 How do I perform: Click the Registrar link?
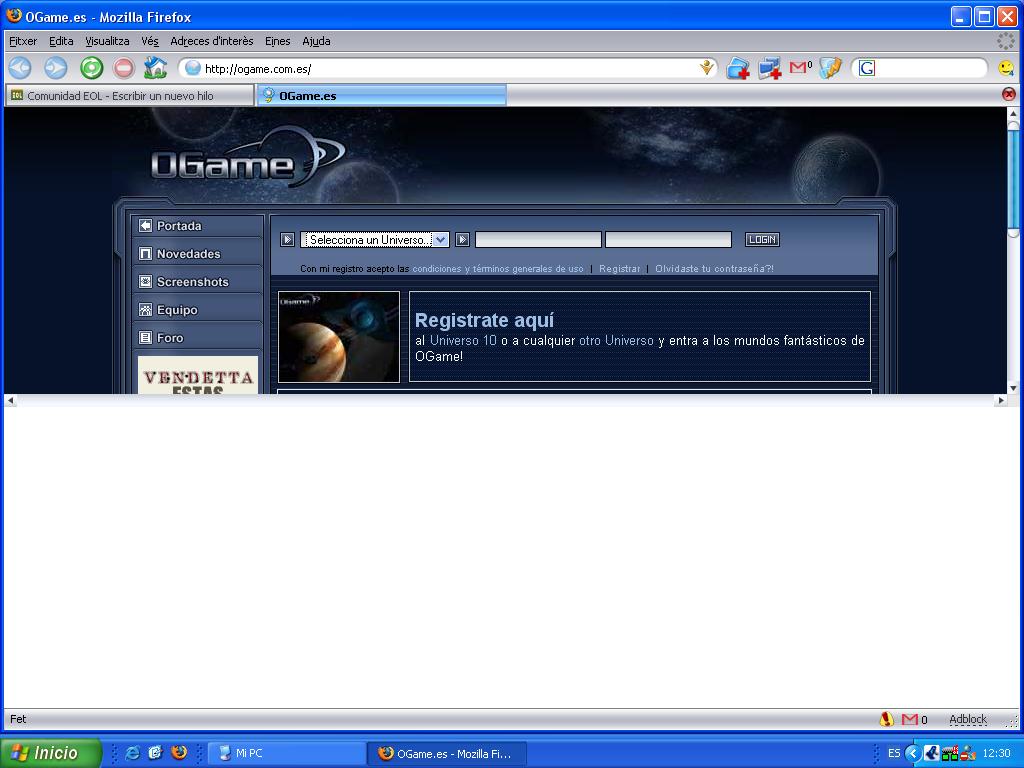[x=619, y=268]
